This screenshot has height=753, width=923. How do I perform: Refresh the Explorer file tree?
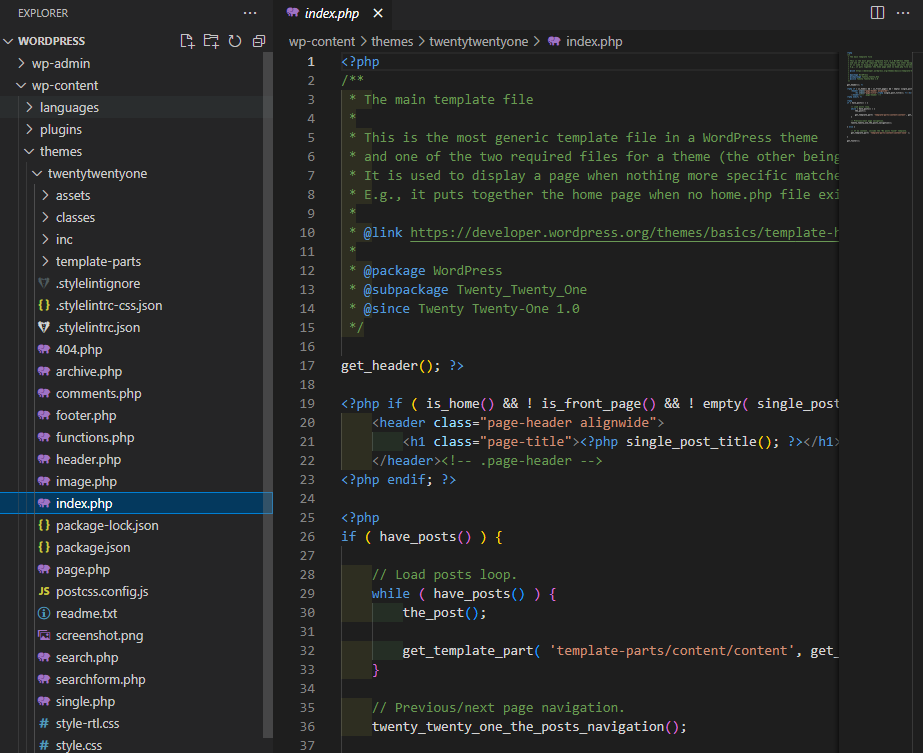click(x=235, y=41)
